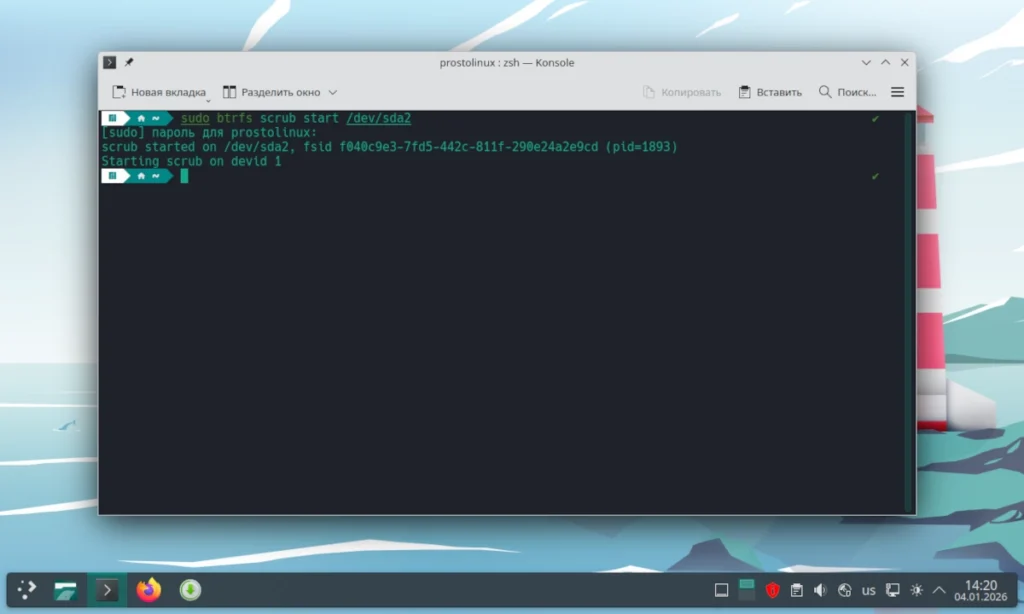Viewport: 1024px width, 614px height.
Task: Open search with the Поиск button
Action: 847,92
